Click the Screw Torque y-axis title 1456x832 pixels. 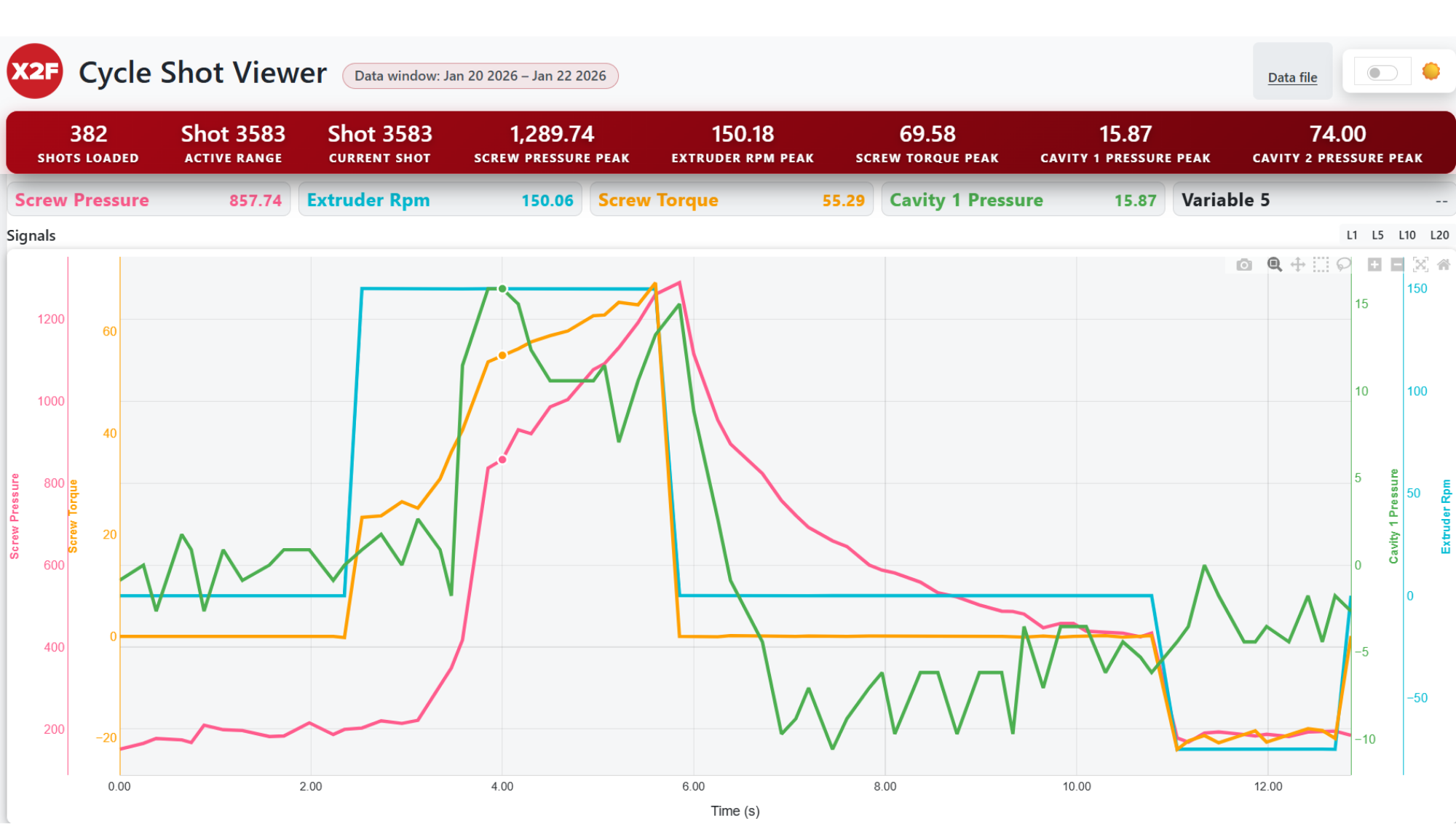(x=73, y=516)
